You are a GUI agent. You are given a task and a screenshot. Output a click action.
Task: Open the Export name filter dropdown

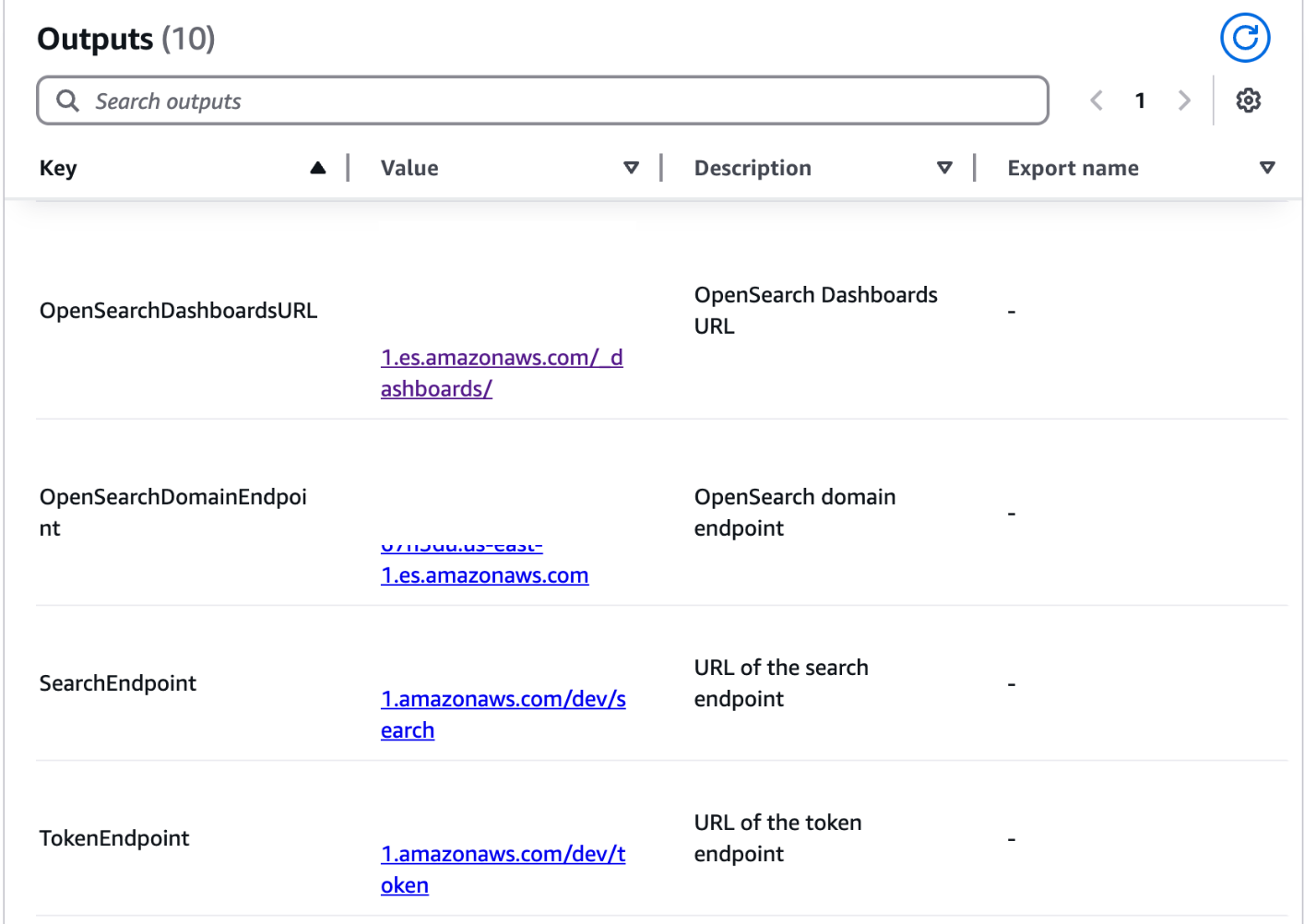1267,168
